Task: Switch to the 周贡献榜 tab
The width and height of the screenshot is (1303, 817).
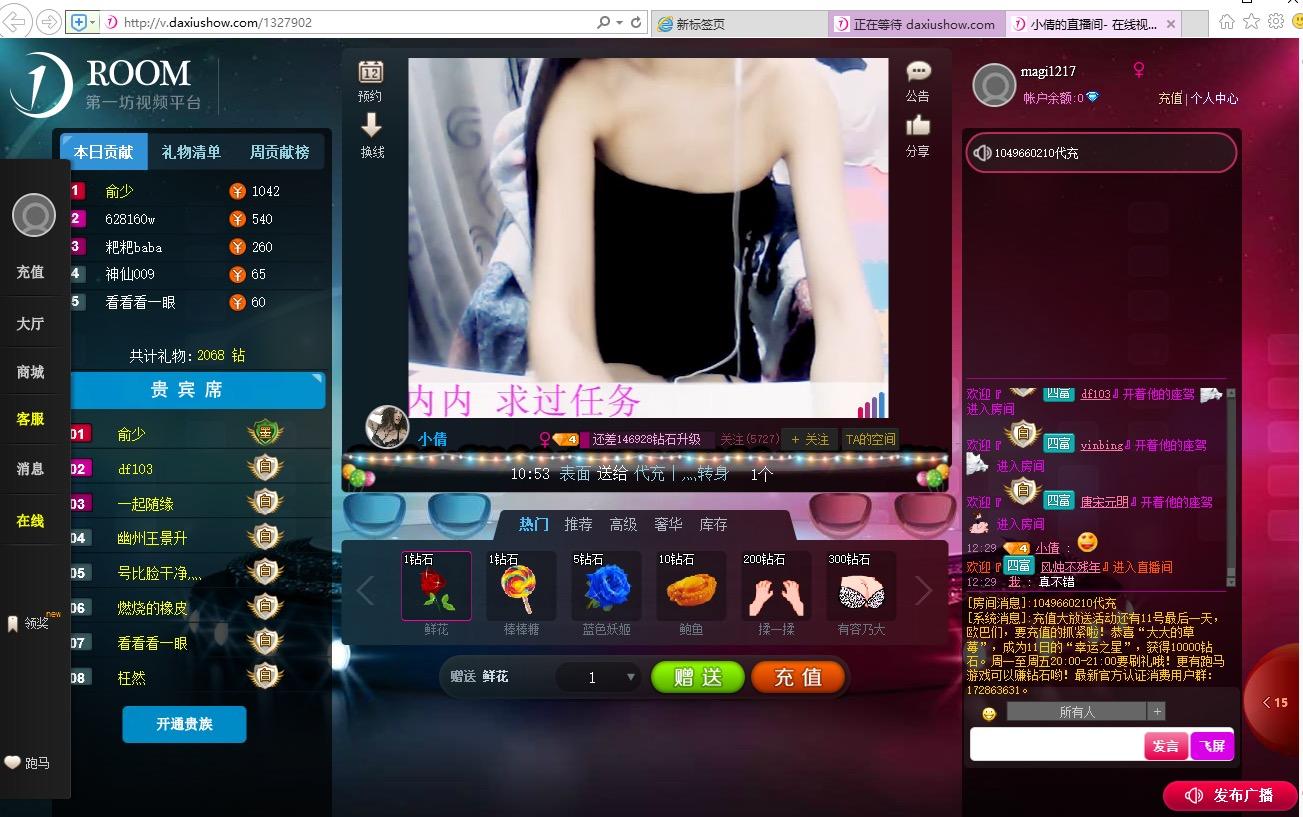Action: (x=279, y=152)
